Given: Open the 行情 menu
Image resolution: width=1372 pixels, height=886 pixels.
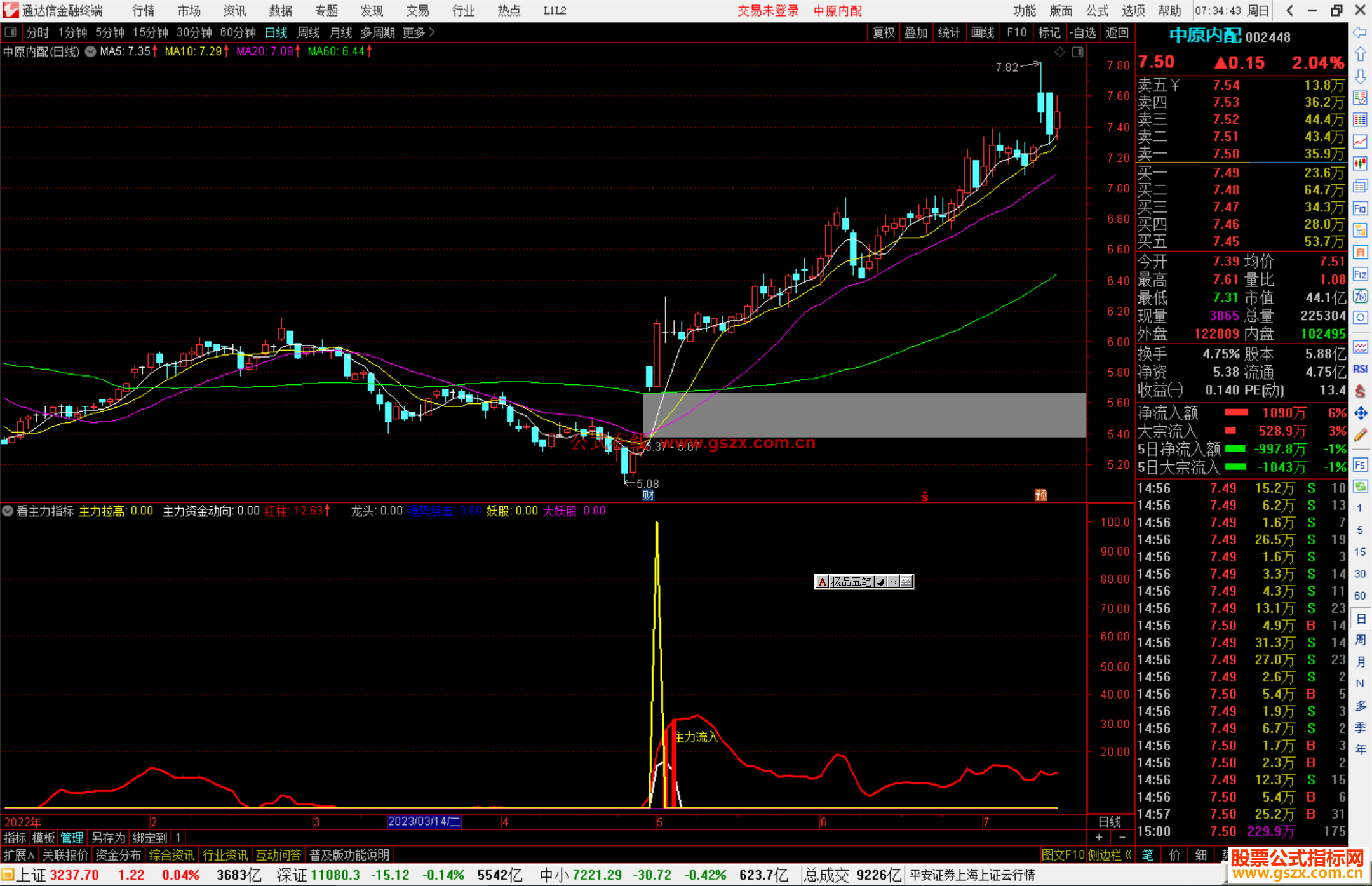Looking at the screenshot, I should 143,11.
